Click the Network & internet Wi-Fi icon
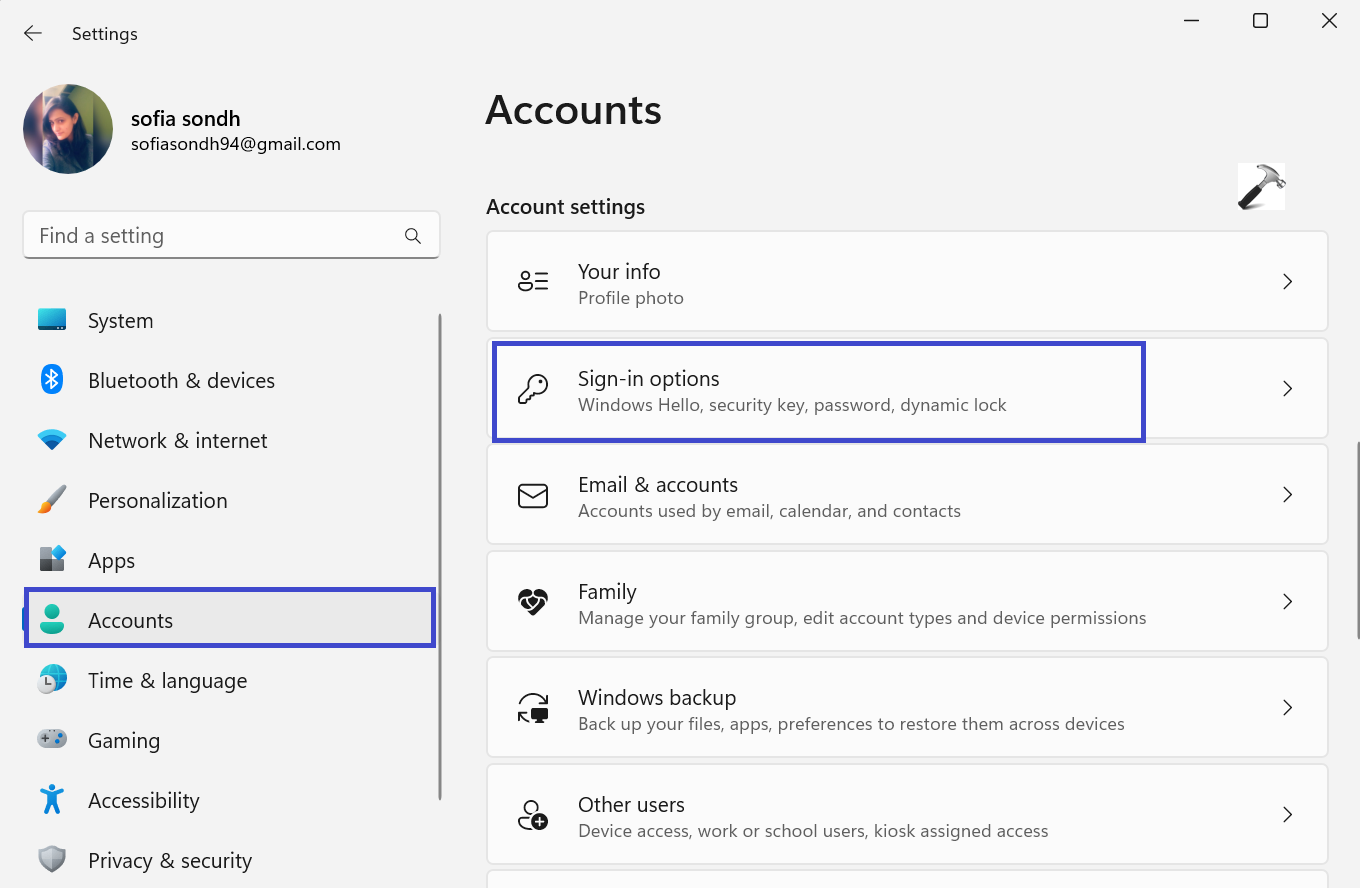 point(52,440)
